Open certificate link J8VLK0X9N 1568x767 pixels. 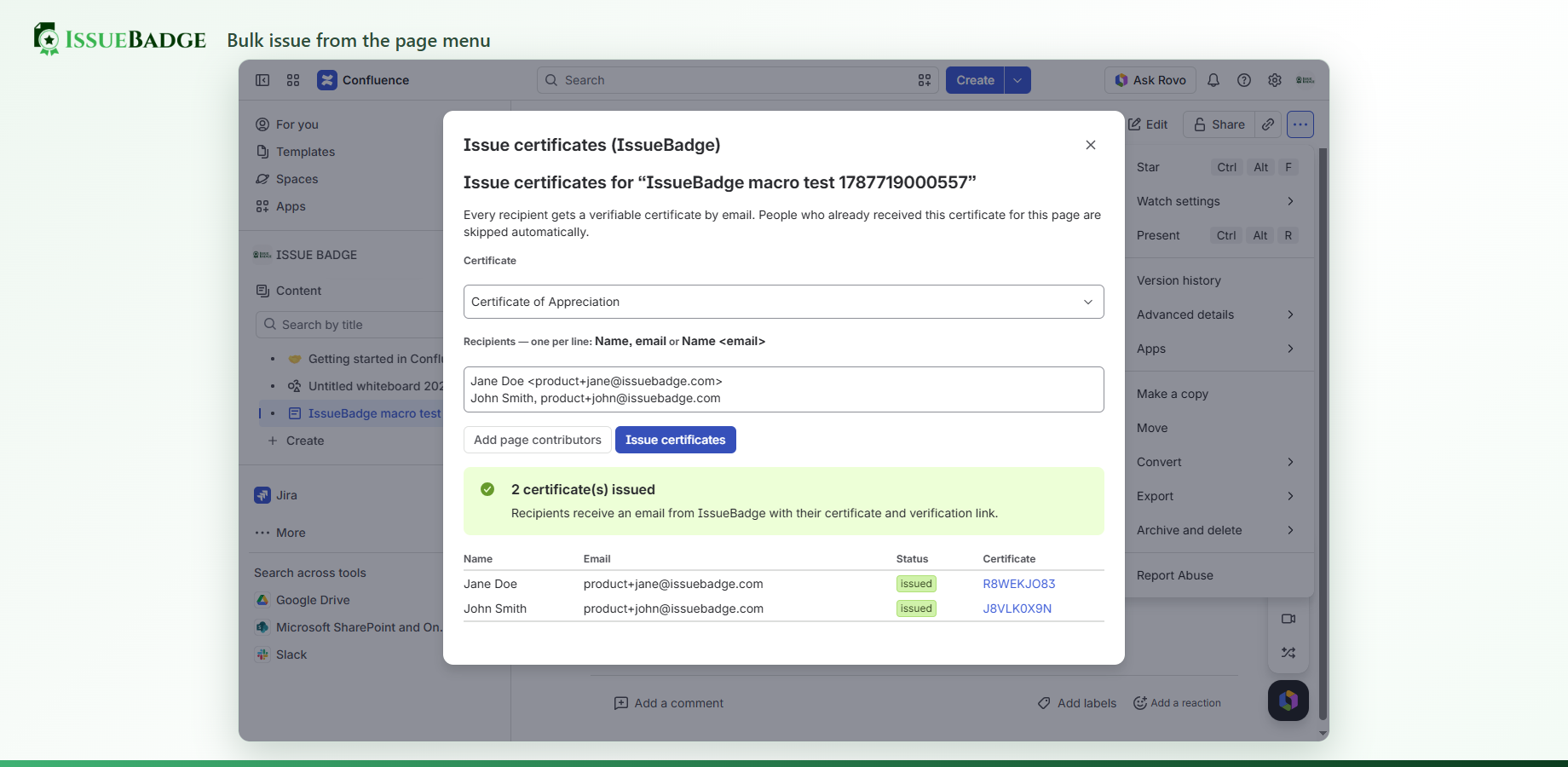[x=1017, y=608]
